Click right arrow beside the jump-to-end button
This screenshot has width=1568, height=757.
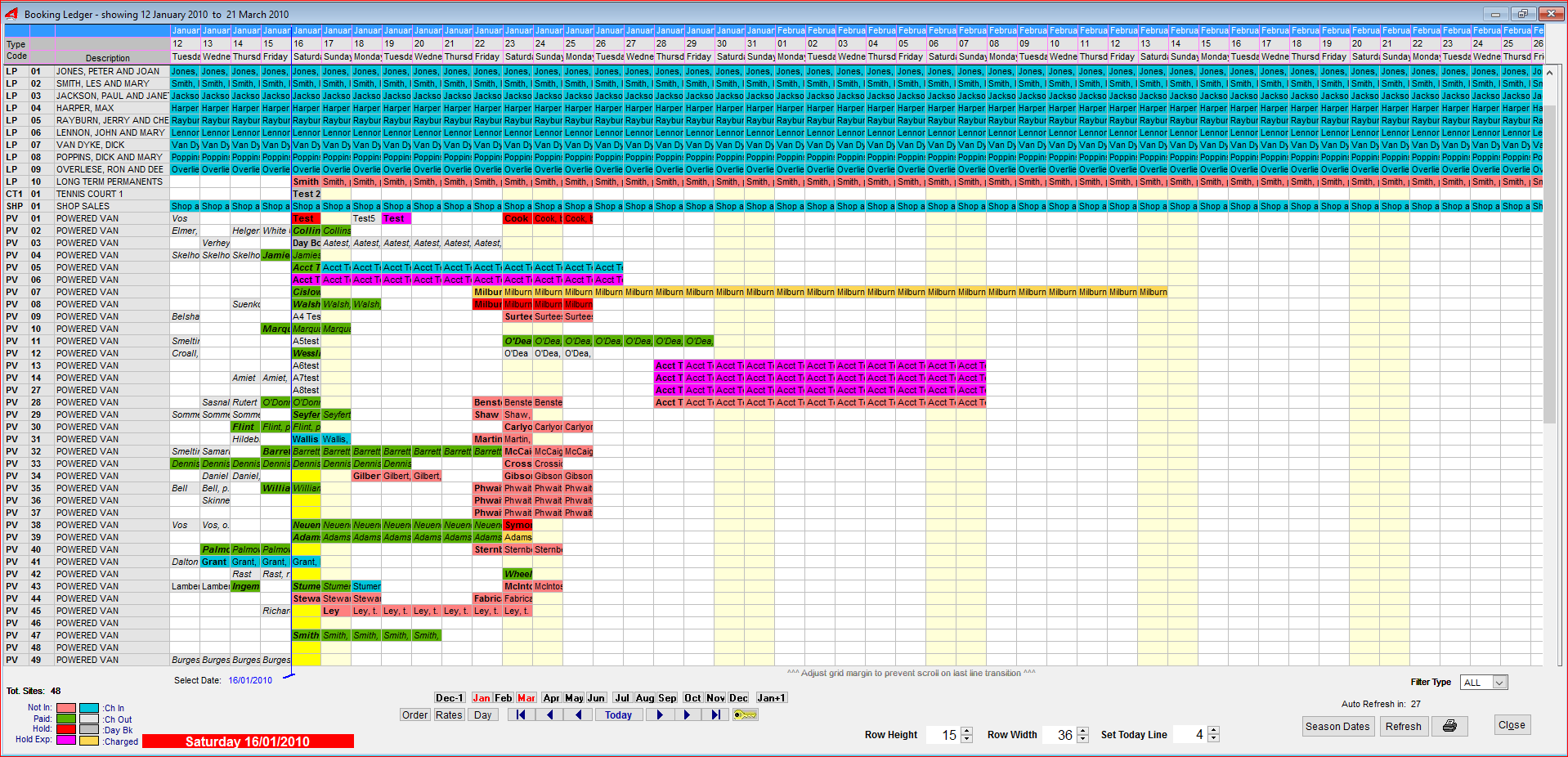coord(687,715)
